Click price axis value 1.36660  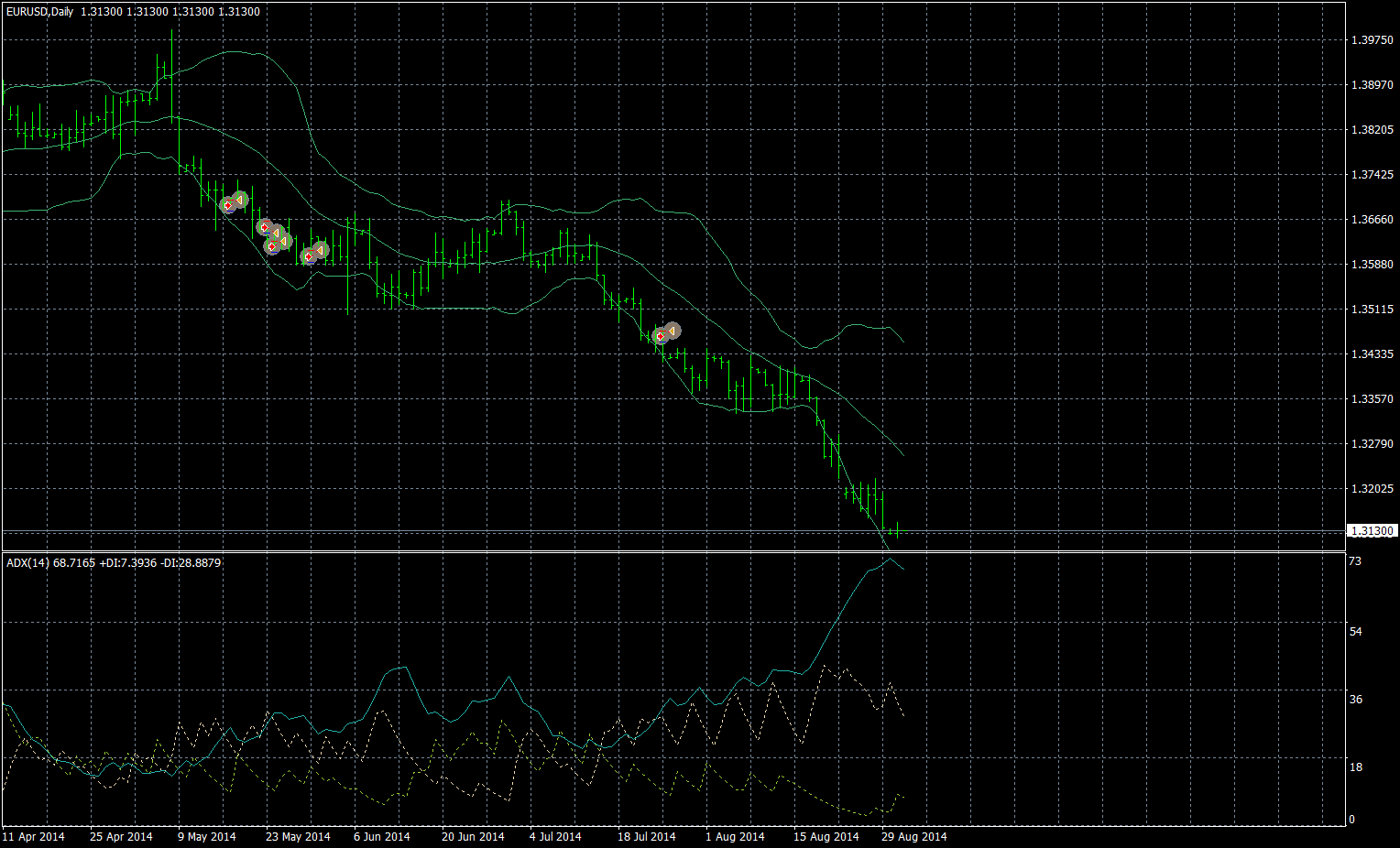[1372, 220]
